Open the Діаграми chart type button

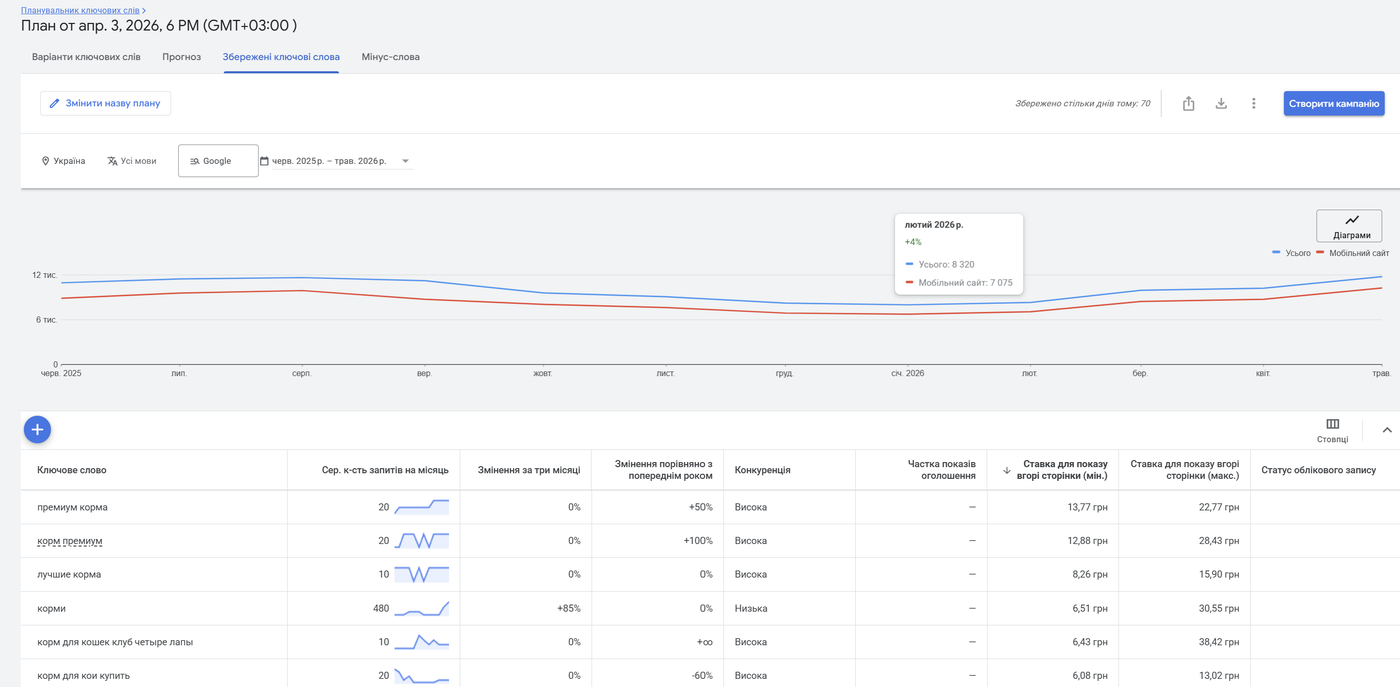[x=1349, y=226]
